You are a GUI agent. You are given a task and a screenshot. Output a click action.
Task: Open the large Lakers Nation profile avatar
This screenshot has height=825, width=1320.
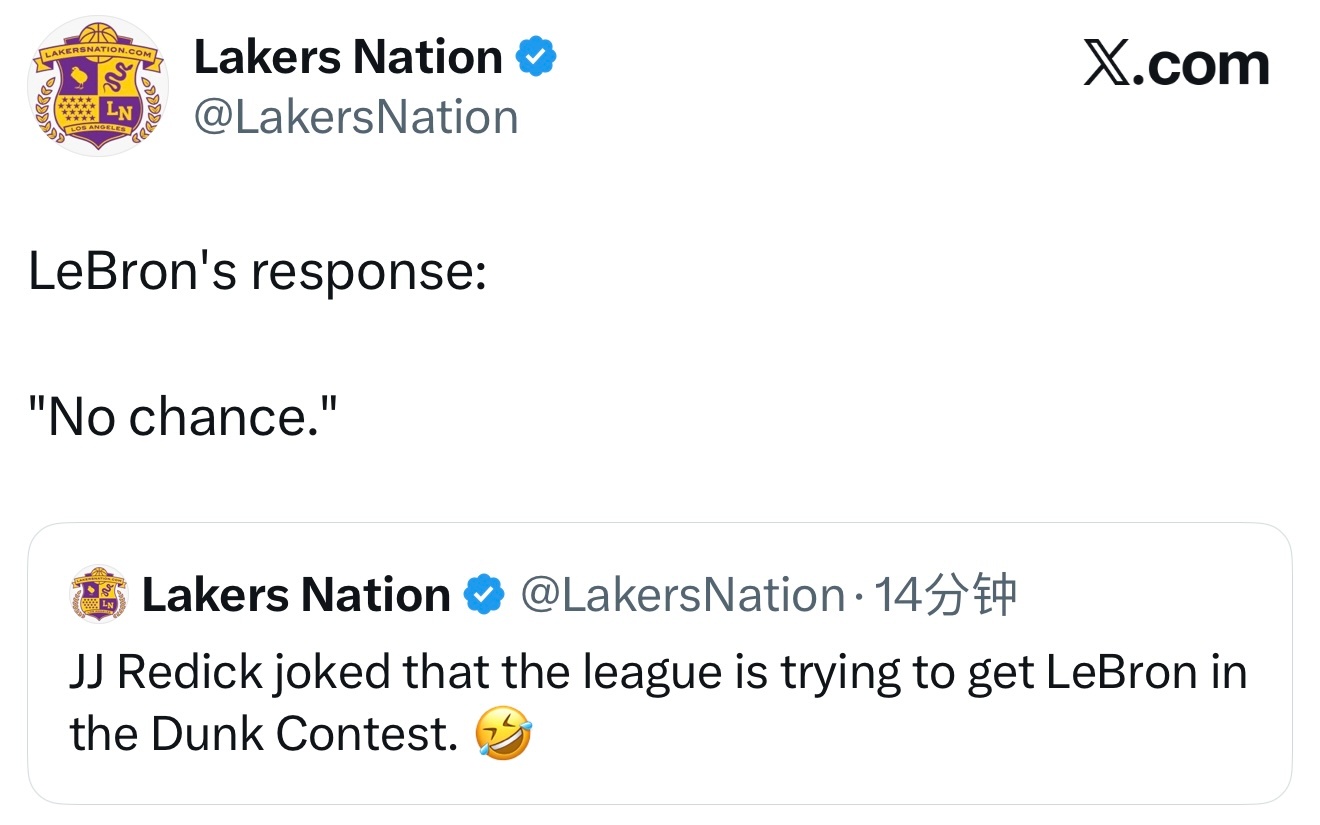(98, 86)
